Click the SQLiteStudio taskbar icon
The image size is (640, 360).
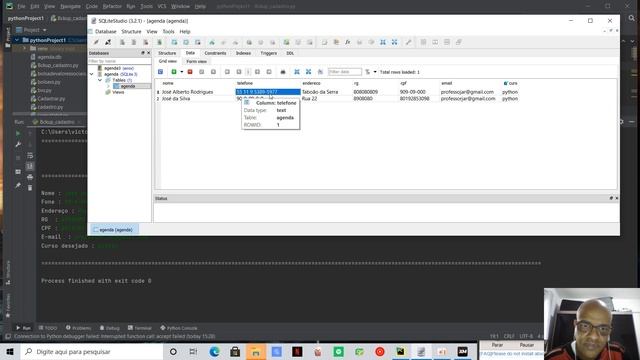pyautogui.click(x=421, y=351)
